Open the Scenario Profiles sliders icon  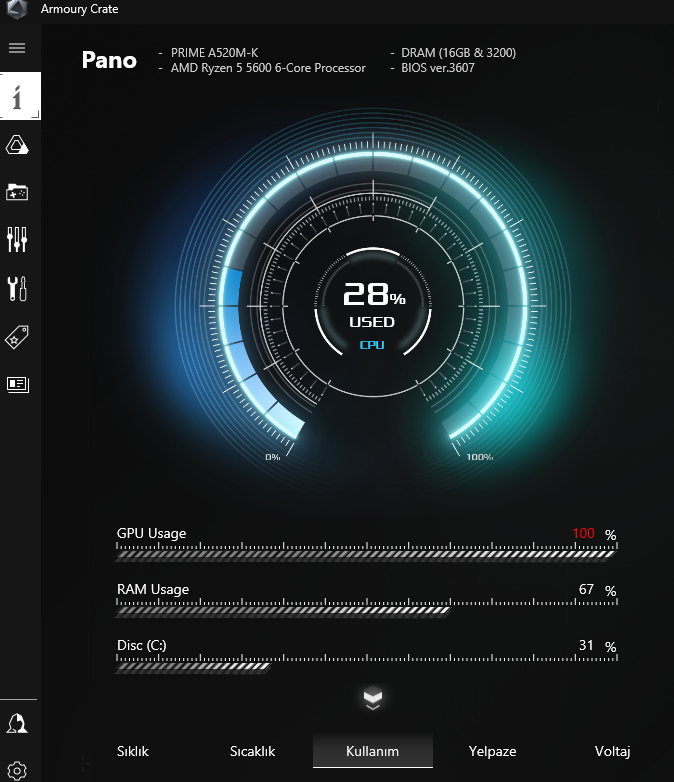[x=17, y=239]
